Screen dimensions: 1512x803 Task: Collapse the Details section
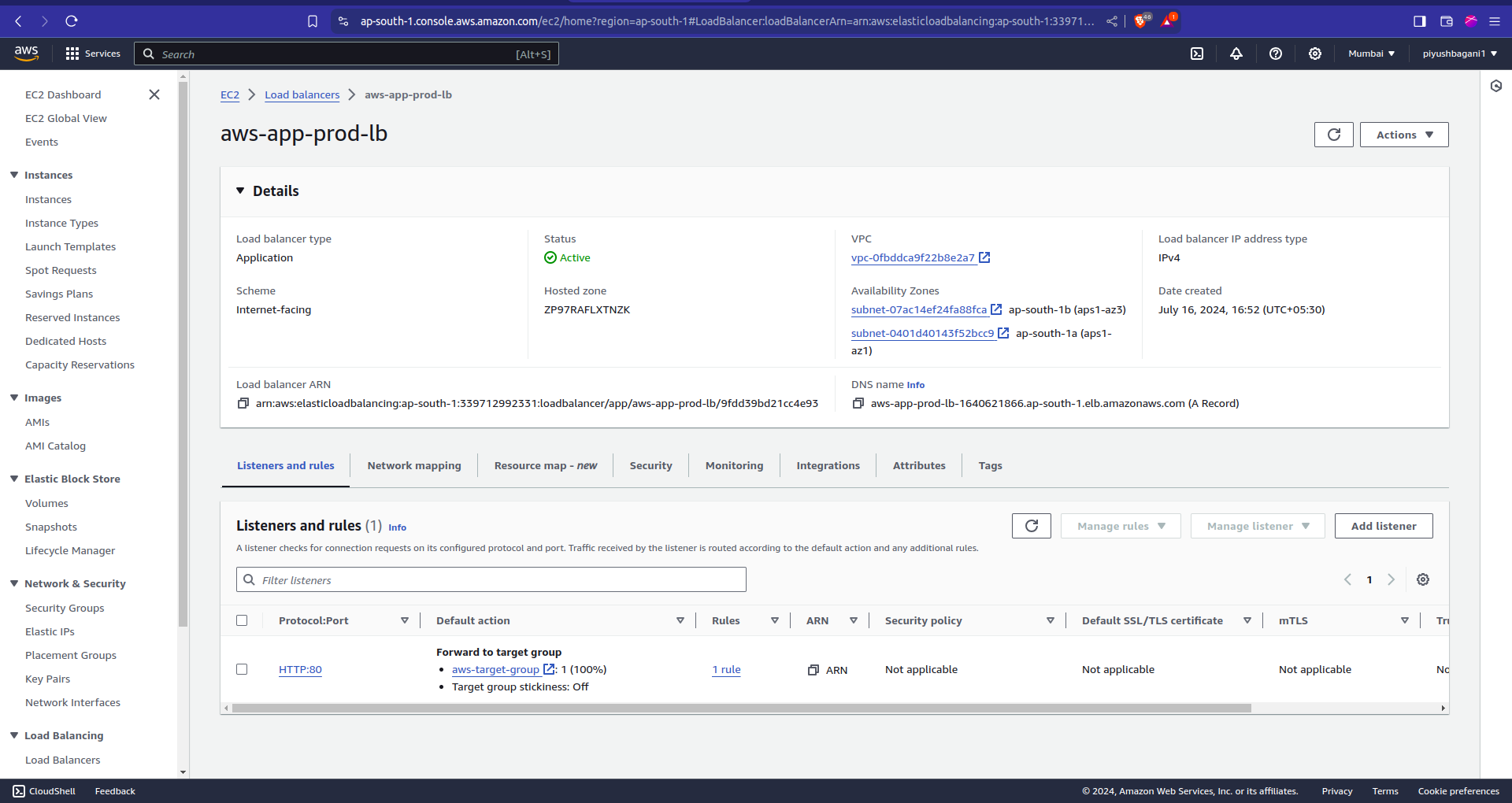[x=240, y=191]
